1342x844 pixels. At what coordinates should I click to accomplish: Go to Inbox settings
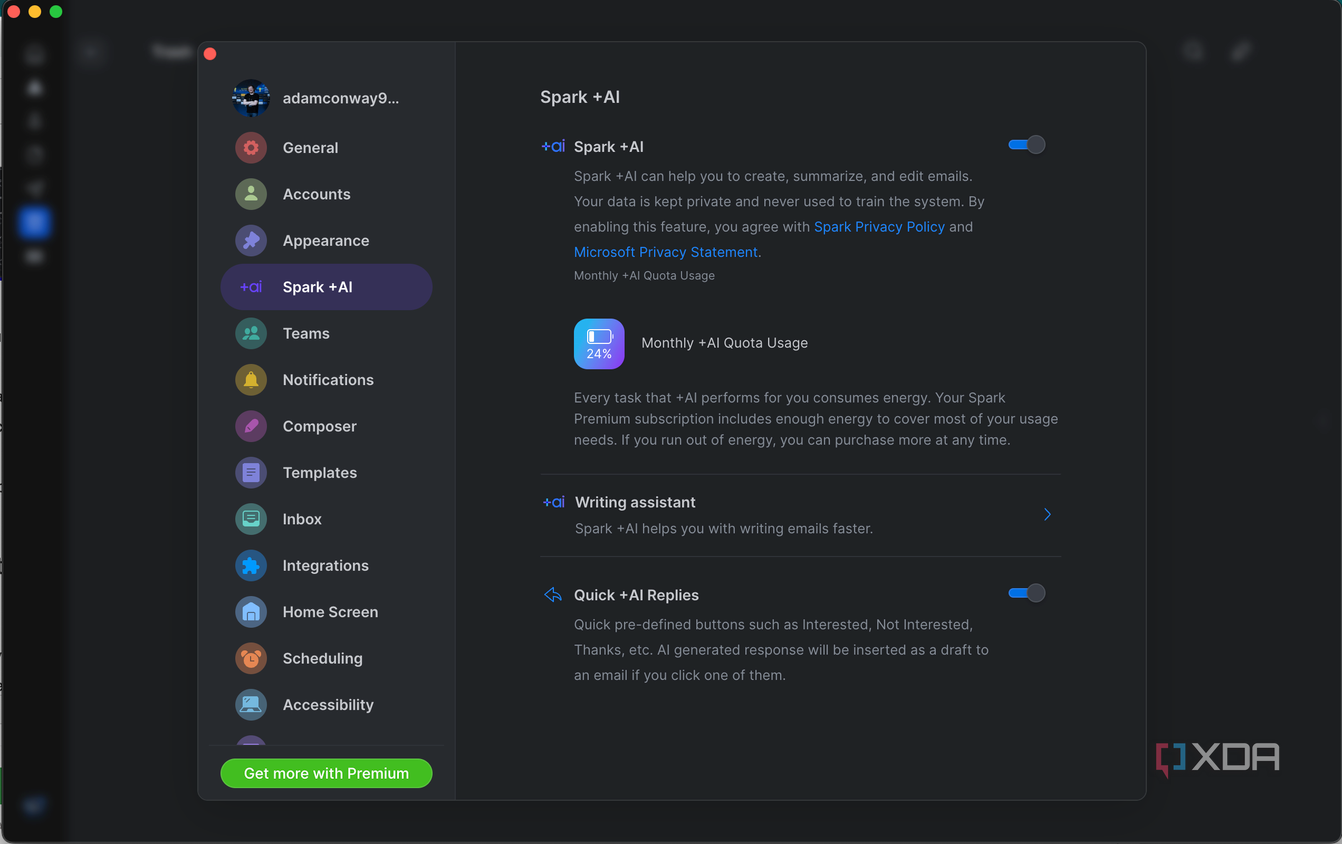point(326,519)
